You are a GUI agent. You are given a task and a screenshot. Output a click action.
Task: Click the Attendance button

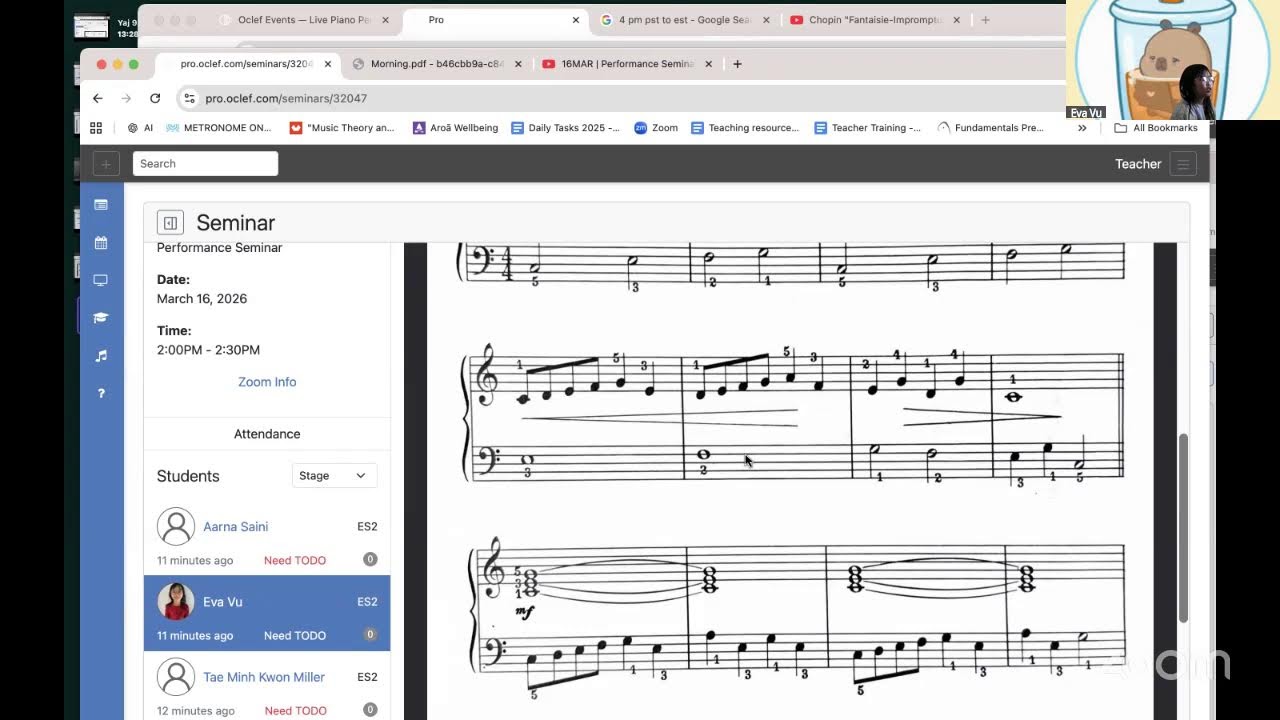(x=267, y=434)
